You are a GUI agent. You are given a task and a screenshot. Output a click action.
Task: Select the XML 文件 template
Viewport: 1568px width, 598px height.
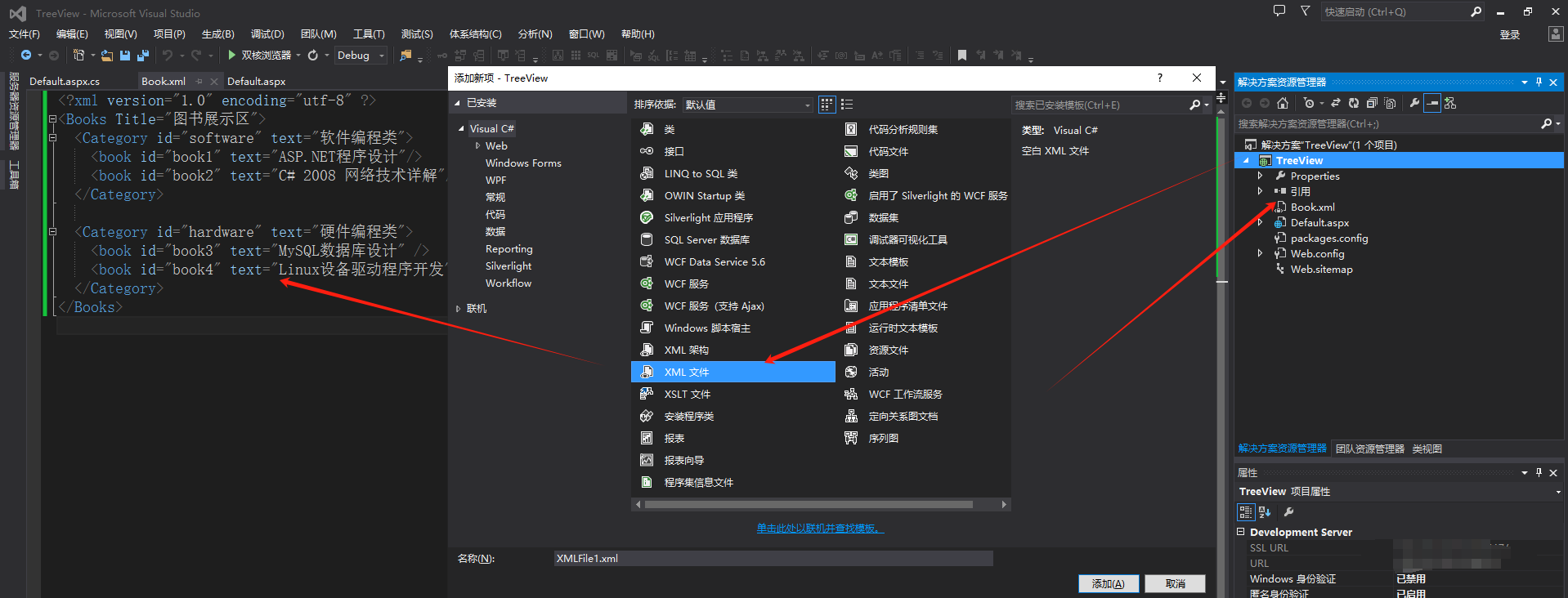tap(733, 372)
